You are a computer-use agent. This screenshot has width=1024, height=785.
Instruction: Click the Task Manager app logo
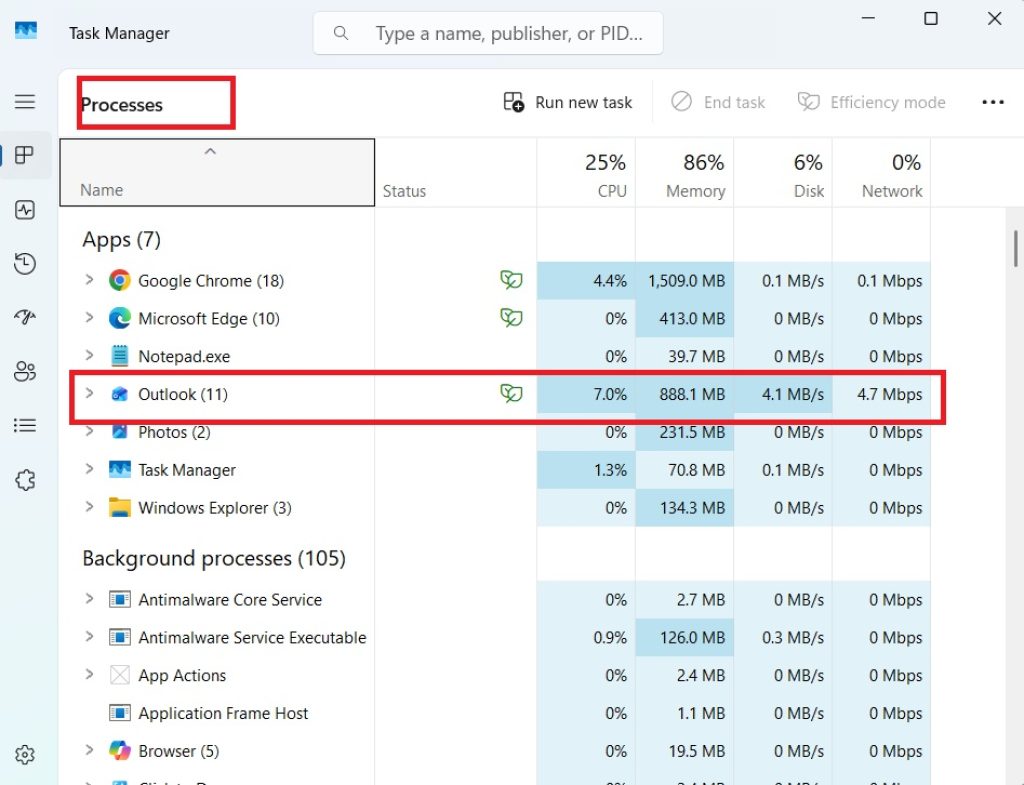coord(26,31)
